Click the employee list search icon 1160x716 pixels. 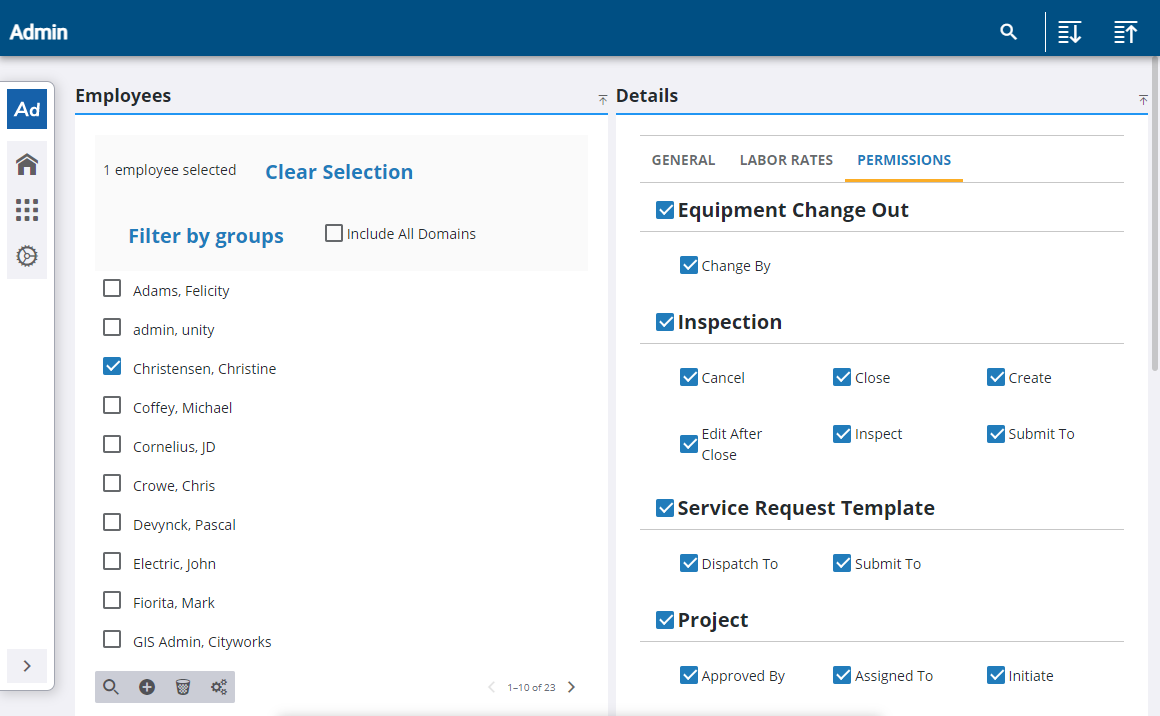coord(111,687)
